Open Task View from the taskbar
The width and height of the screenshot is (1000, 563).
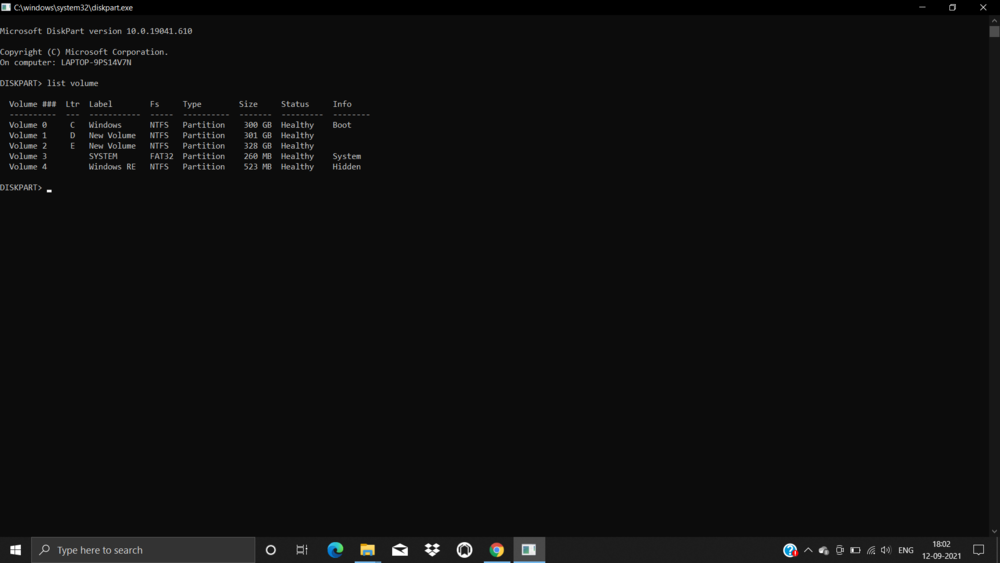point(302,550)
